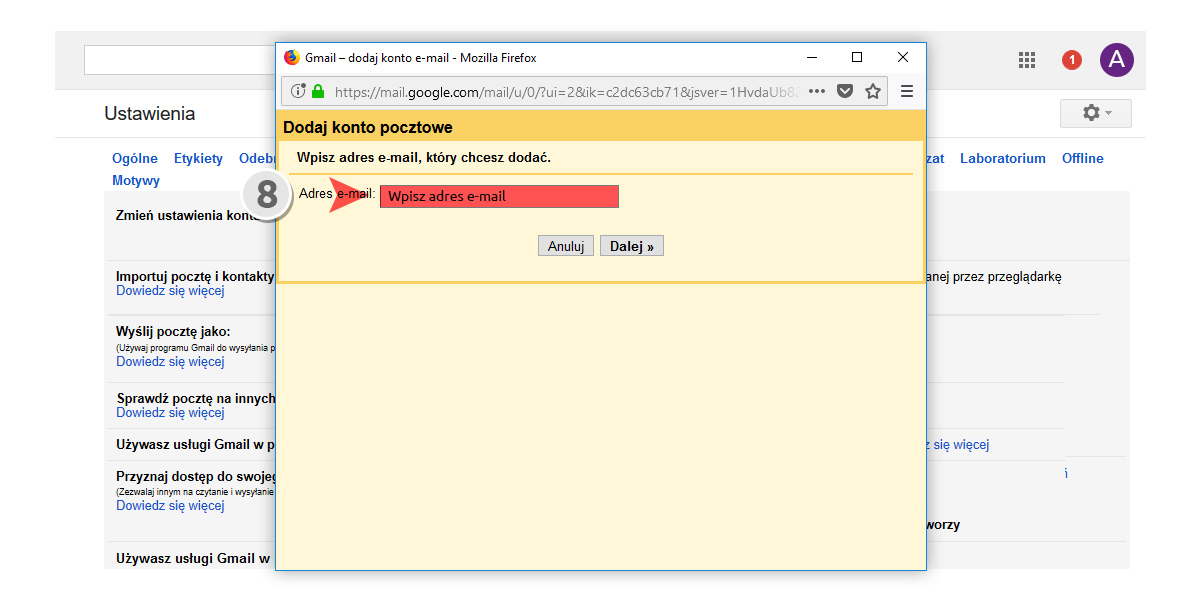Click the Pocket save icon
Image resolution: width=1200 pixels, height=600 pixels.
coord(845,91)
